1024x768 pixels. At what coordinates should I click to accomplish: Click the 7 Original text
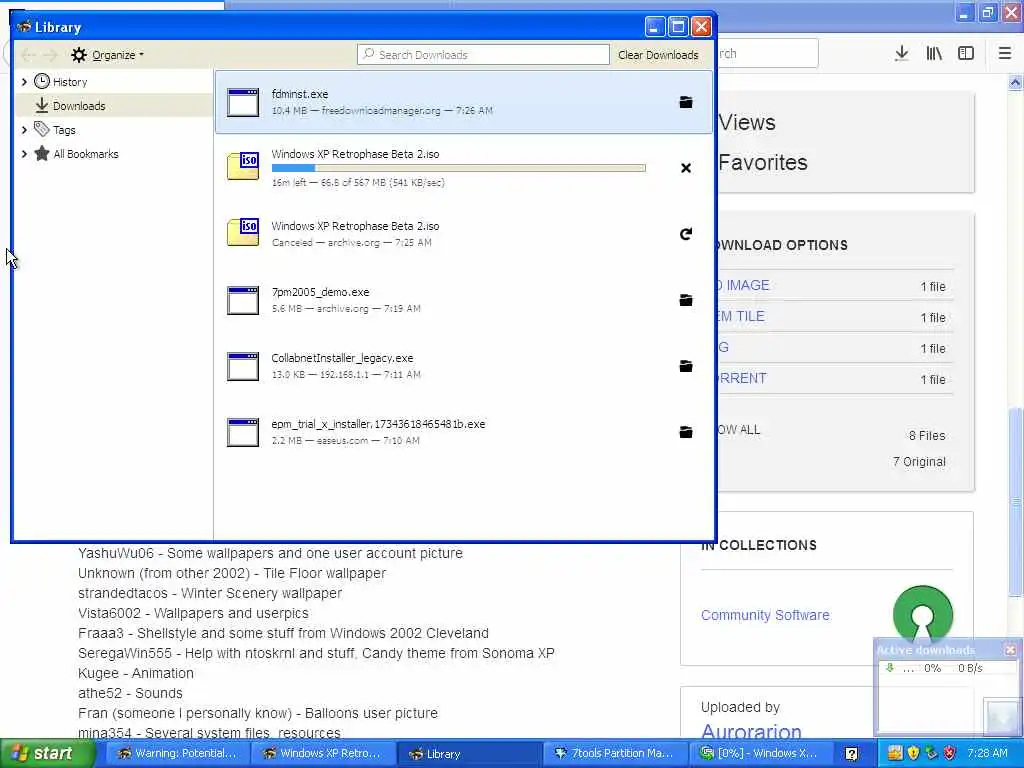[x=919, y=462]
